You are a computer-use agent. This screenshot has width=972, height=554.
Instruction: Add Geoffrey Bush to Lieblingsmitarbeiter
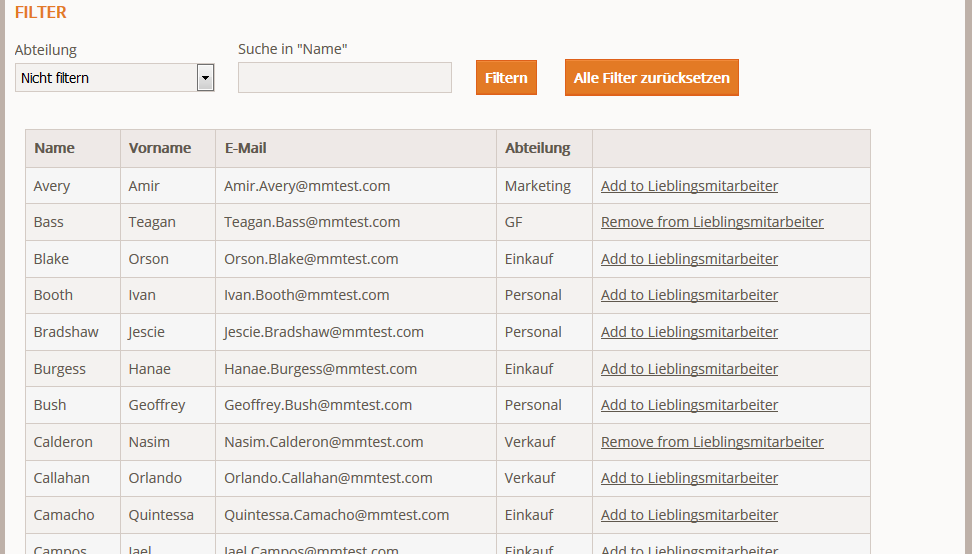point(689,405)
